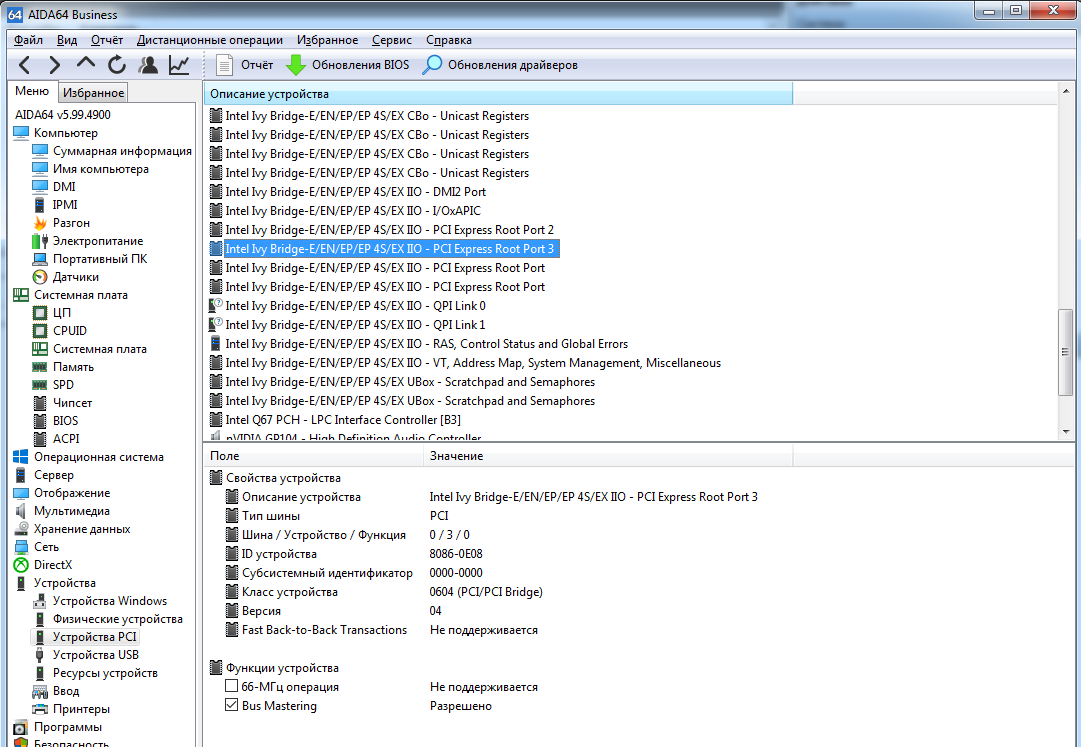Screen dimensions: 1081x747
Task: Select Intel Q67 PCH LPC Interface Controller row
Action: (x=343, y=420)
